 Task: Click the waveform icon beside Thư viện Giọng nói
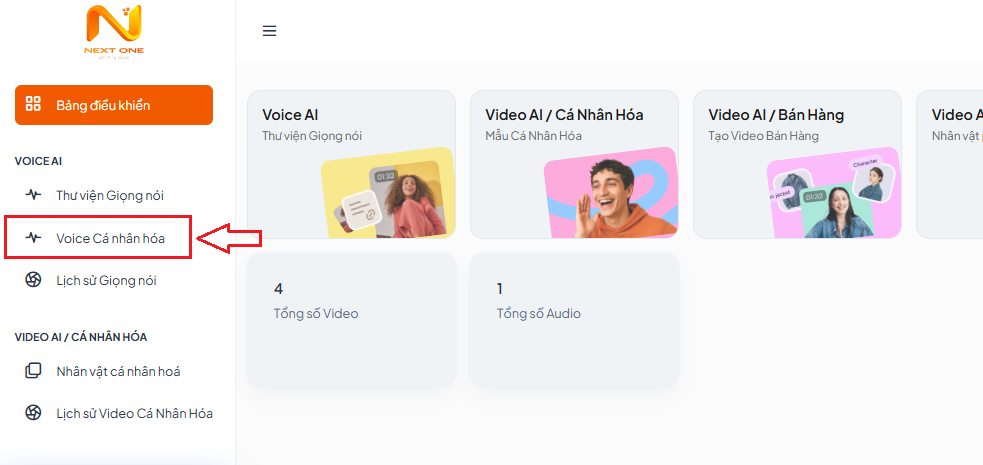(x=33, y=195)
